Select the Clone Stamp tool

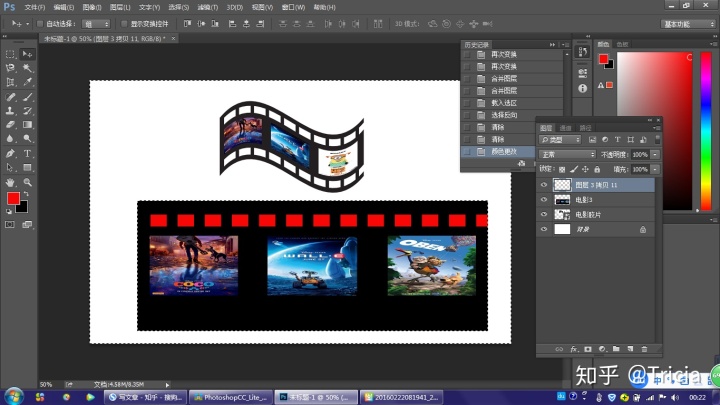pyautogui.click(x=10, y=111)
